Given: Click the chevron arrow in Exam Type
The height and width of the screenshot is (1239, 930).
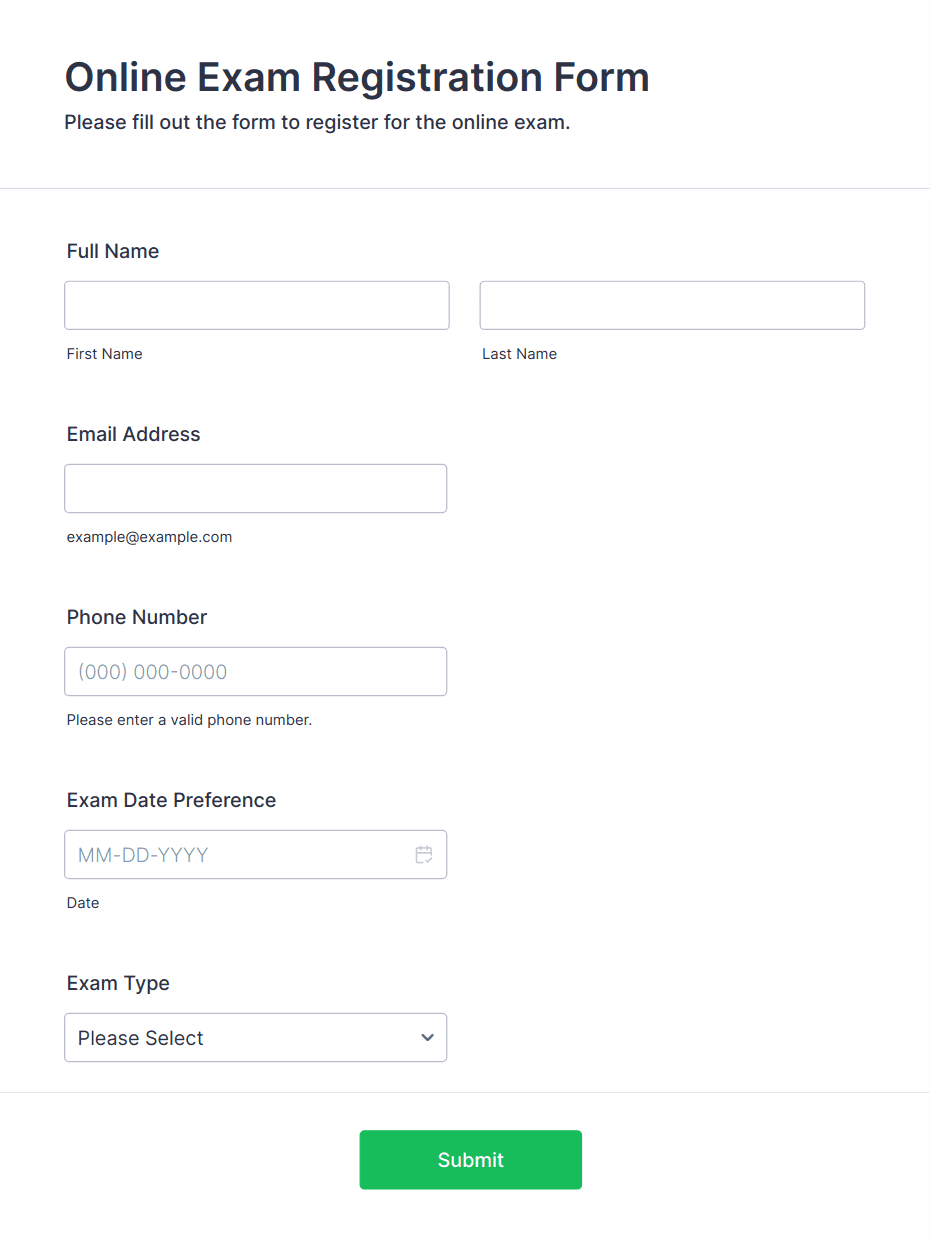Looking at the screenshot, I should point(428,1038).
